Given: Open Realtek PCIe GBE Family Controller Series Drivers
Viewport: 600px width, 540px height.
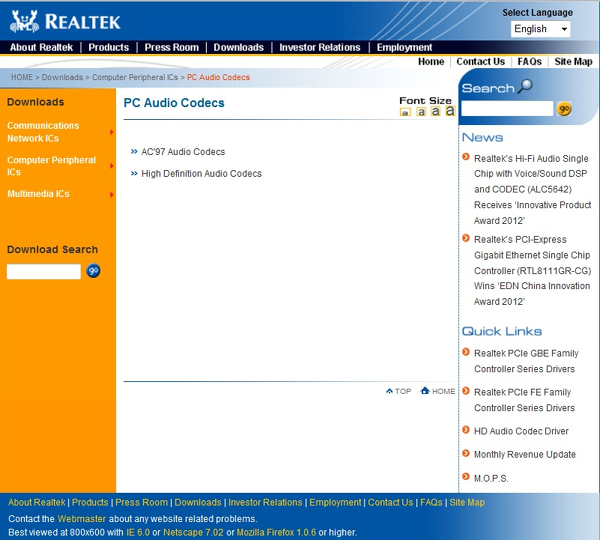Looking at the screenshot, I should pyautogui.click(x=526, y=361).
